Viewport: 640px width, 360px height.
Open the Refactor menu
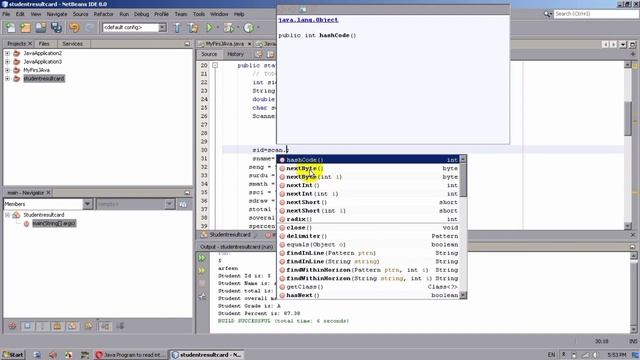(x=104, y=14)
